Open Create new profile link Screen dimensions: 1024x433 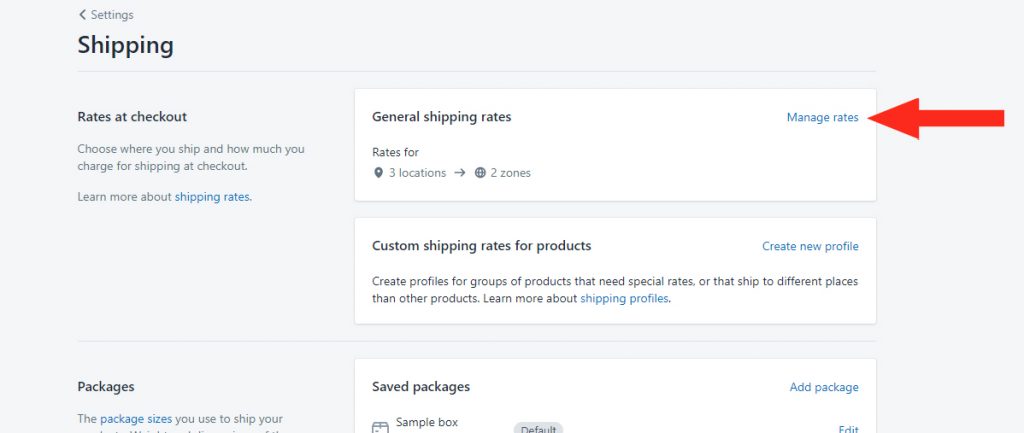[810, 246]
